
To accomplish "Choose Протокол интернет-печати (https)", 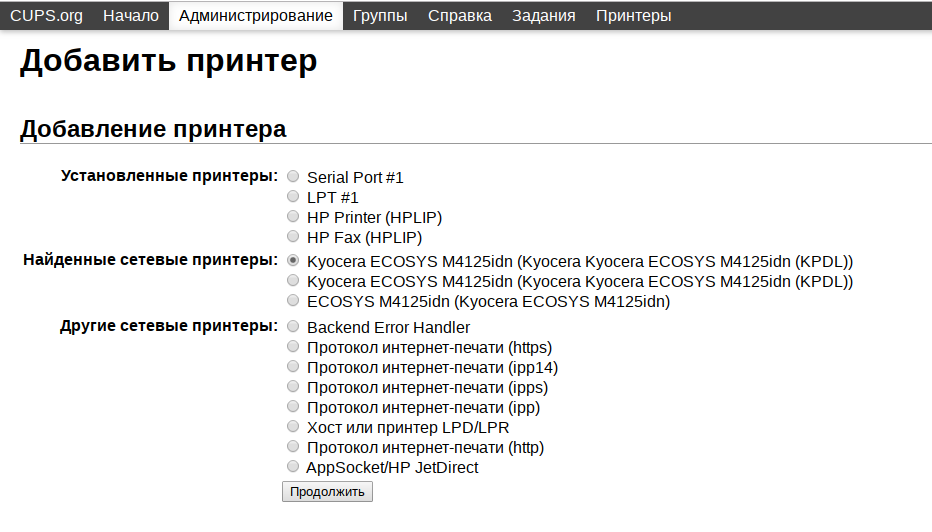I will pyautogui.click(x=293, y=346).
